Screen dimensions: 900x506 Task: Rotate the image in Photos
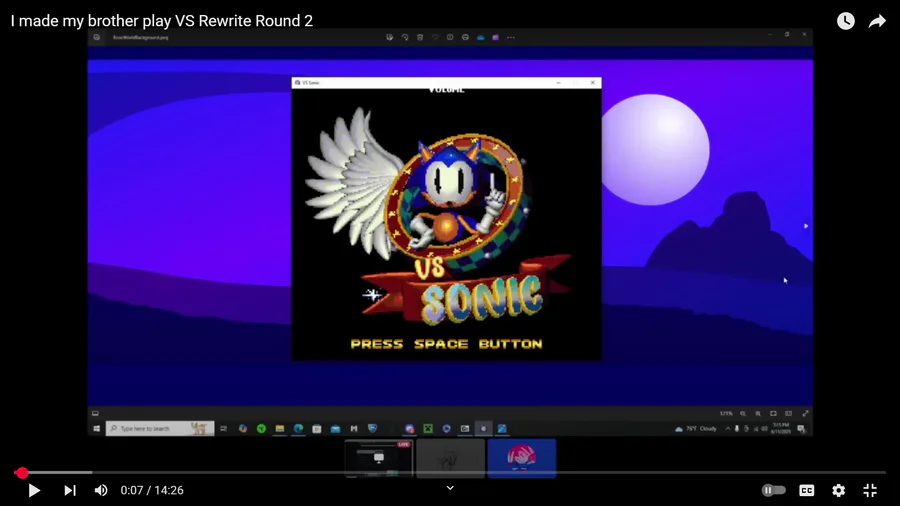click(405, 37)
